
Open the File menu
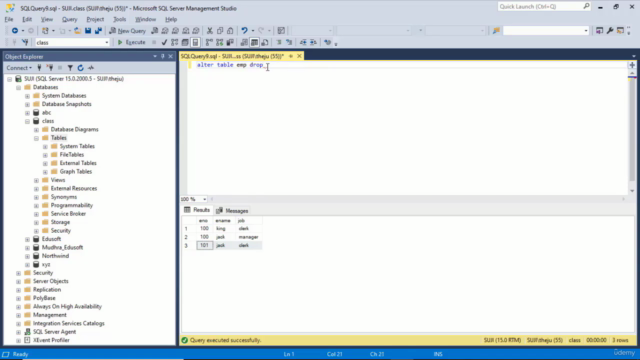(x=9, y=19)
